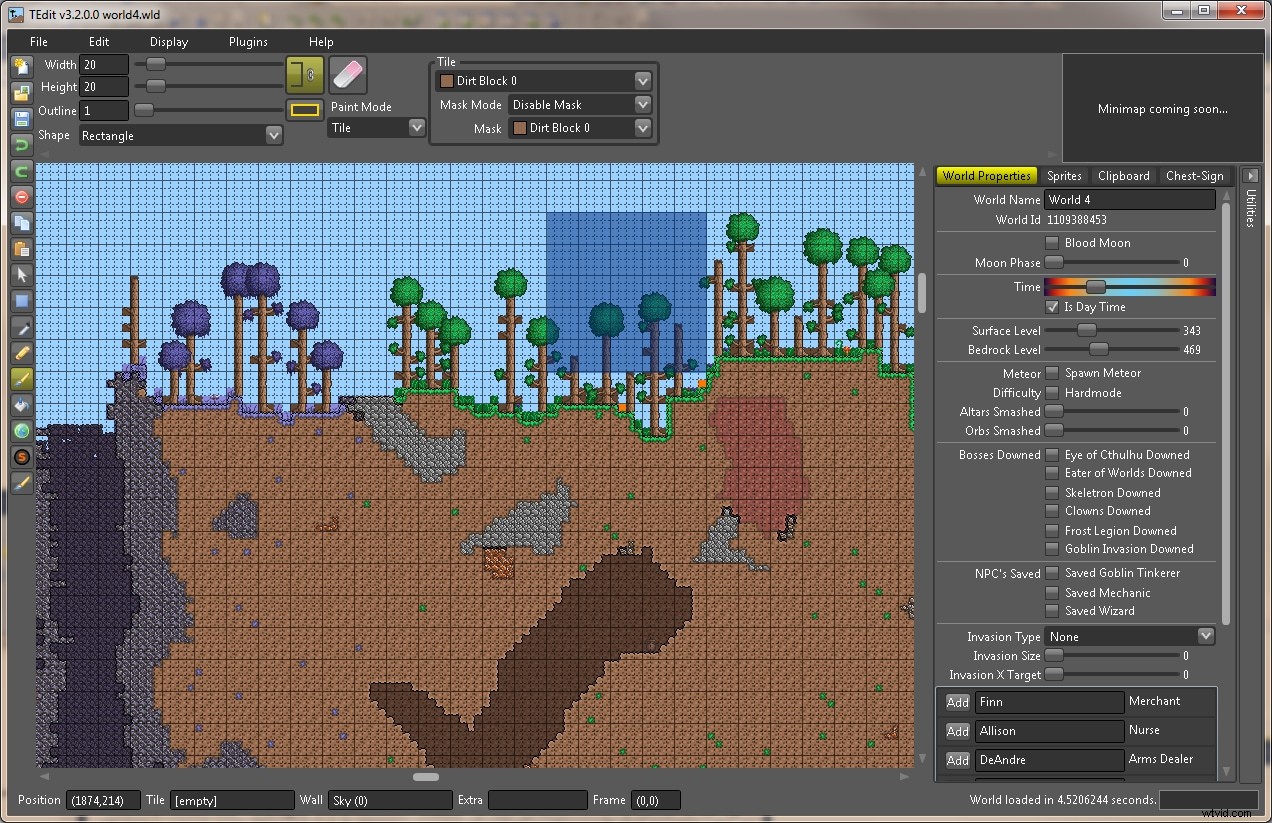Click the Save world icon
1272x823 pixels.
click(x=21, y=115)
